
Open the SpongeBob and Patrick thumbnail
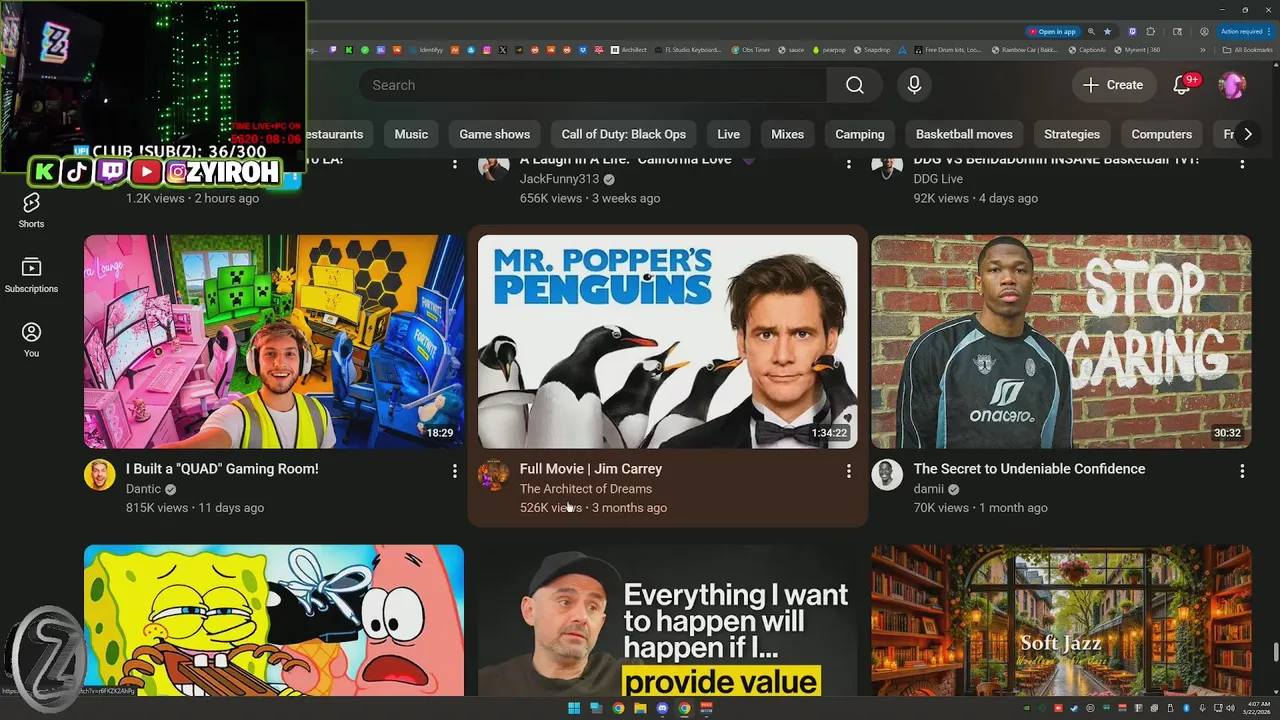pyautogui.click(x=274, y=620)
